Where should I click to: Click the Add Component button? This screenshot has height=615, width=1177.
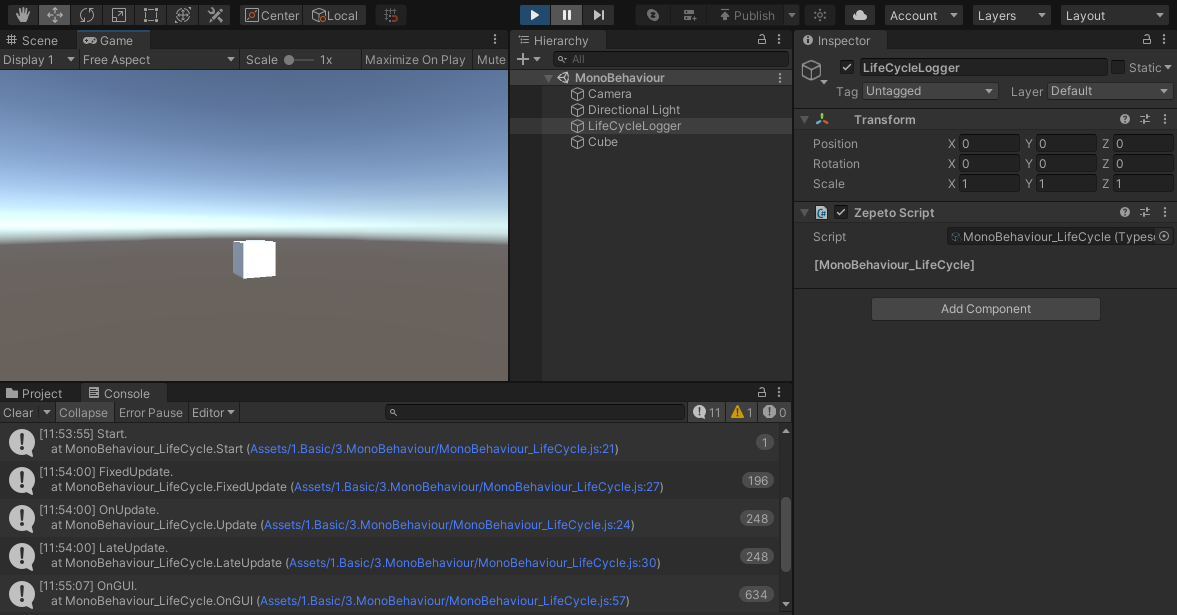[985, 309]
